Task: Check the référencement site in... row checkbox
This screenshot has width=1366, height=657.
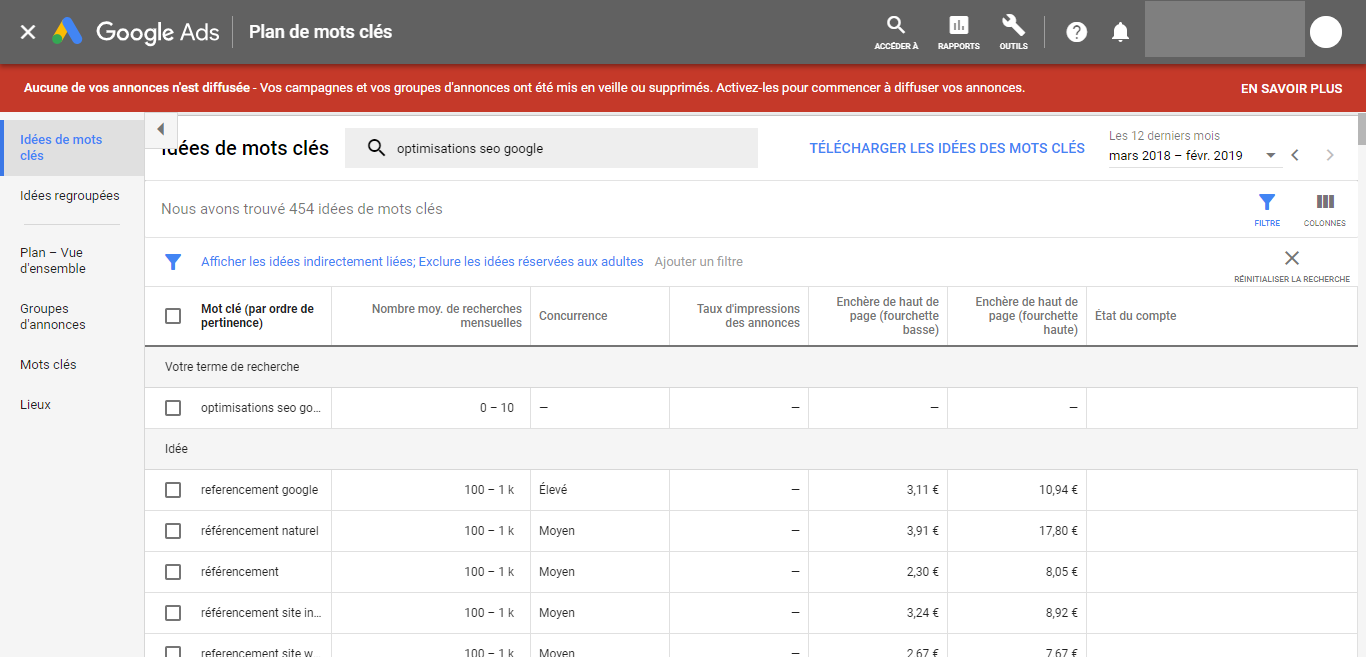Action: (173, 613)
